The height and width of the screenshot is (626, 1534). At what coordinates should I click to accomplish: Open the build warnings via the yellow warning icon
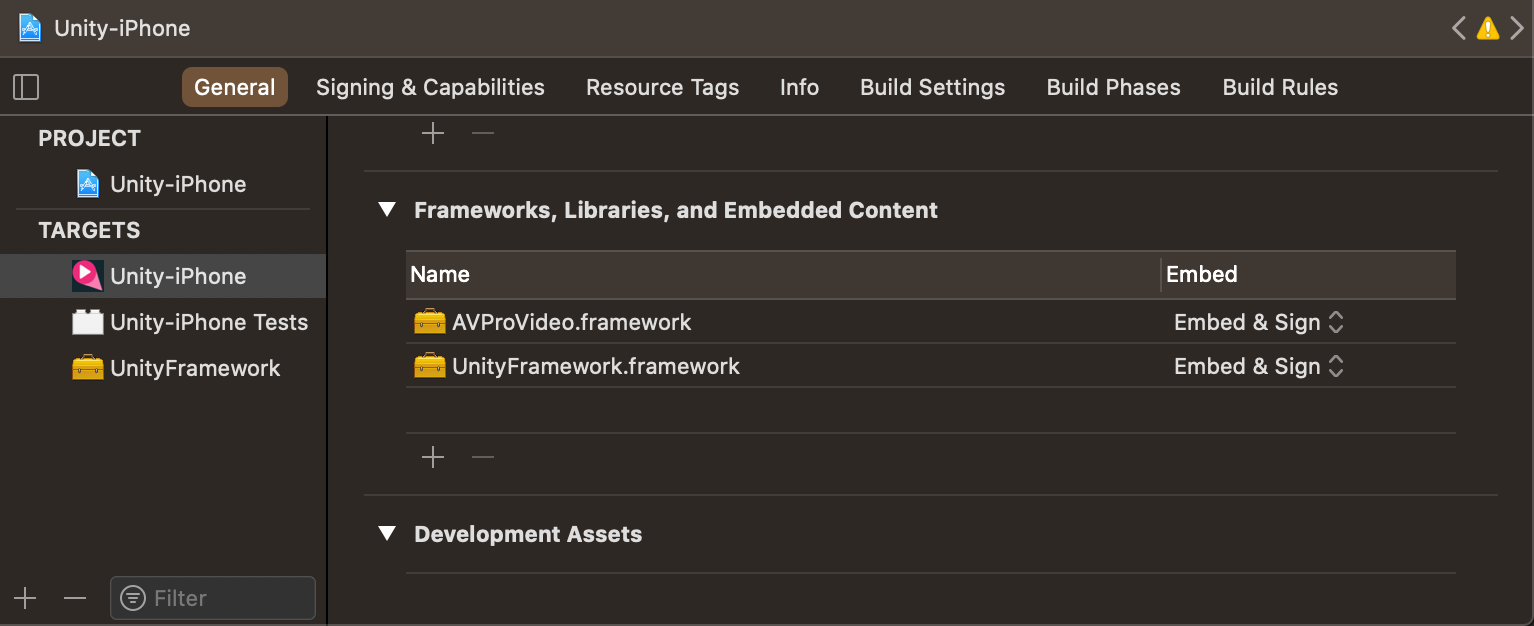pos(1487,28)
